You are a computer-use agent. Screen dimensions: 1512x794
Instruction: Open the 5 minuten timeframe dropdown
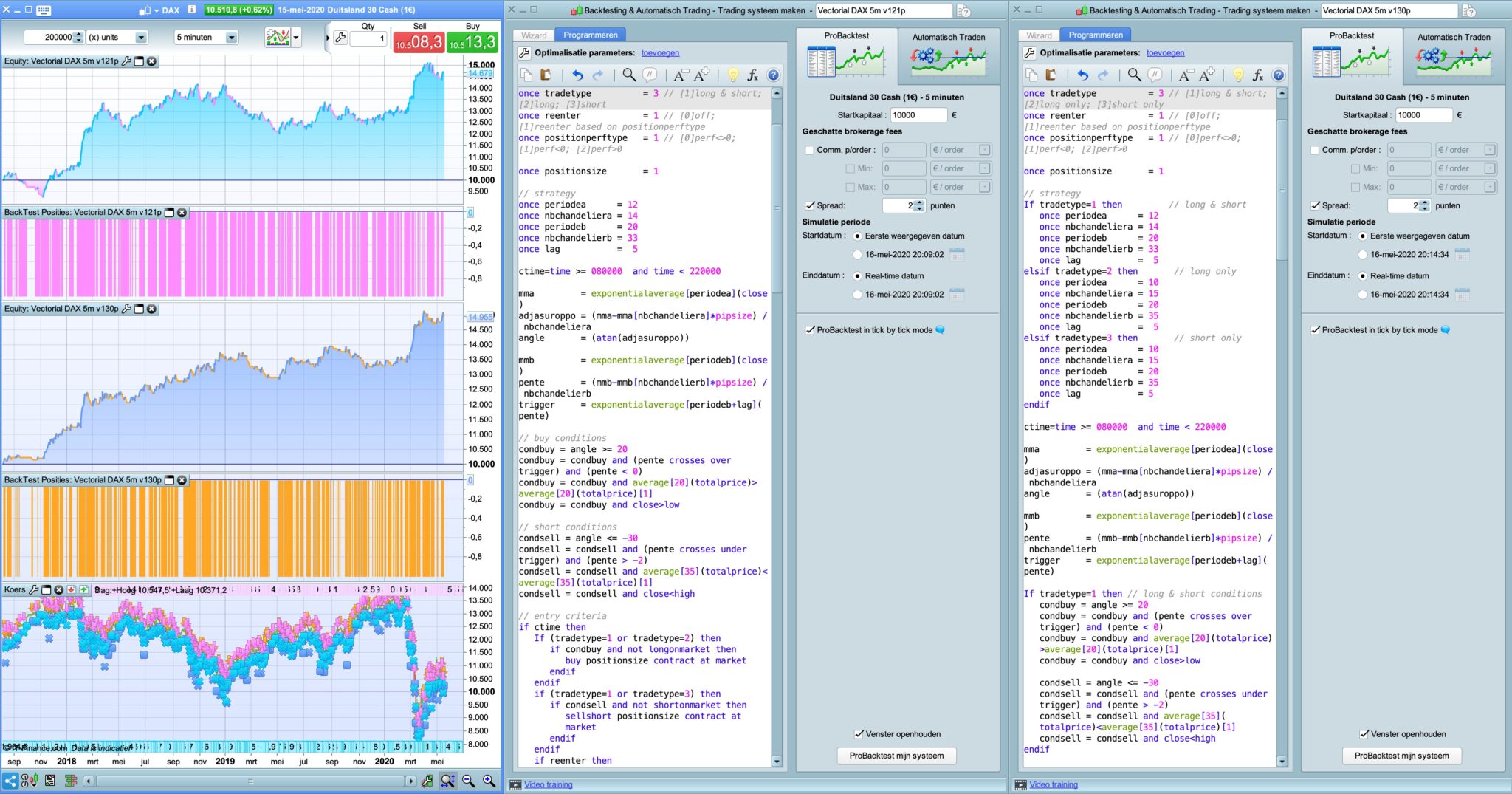231,38
